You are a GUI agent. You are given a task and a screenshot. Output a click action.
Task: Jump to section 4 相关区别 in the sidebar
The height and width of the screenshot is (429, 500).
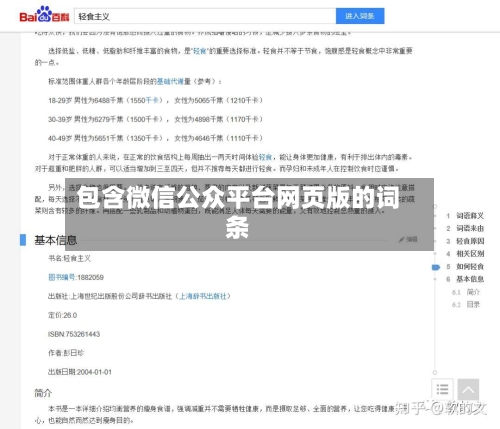pyautogui.click(x=465, y=254)
